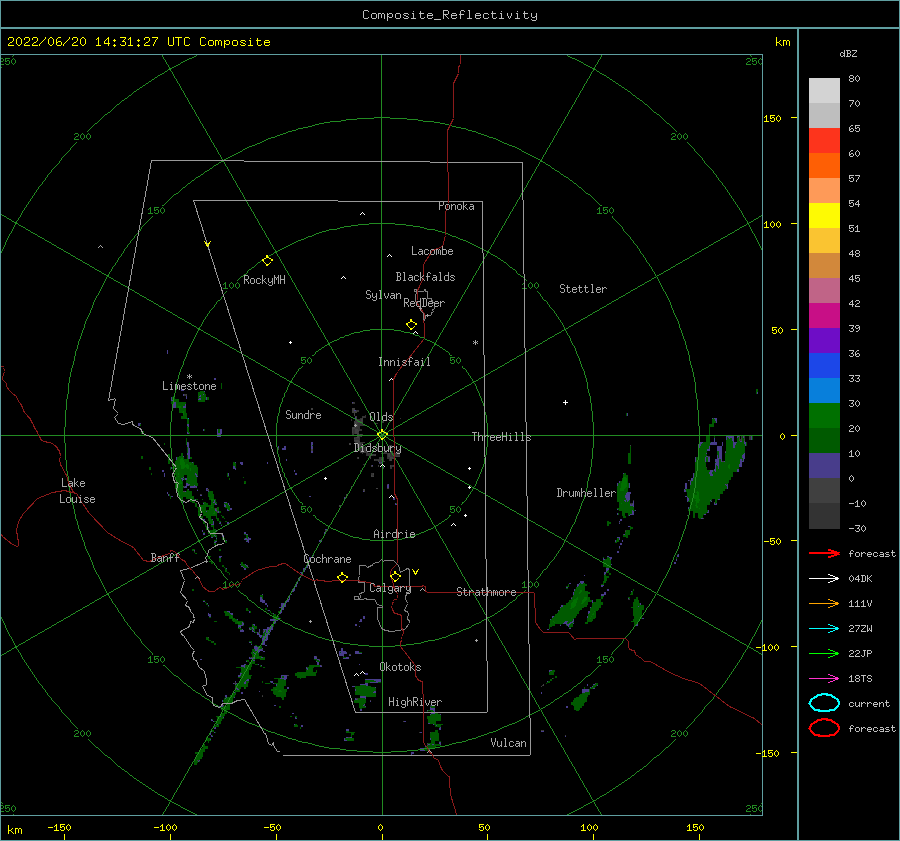Viewport: 900px width, 841px height.
Task: Click the yellow diamond marker above Calgary label
Action: click(x=395, y=576)
